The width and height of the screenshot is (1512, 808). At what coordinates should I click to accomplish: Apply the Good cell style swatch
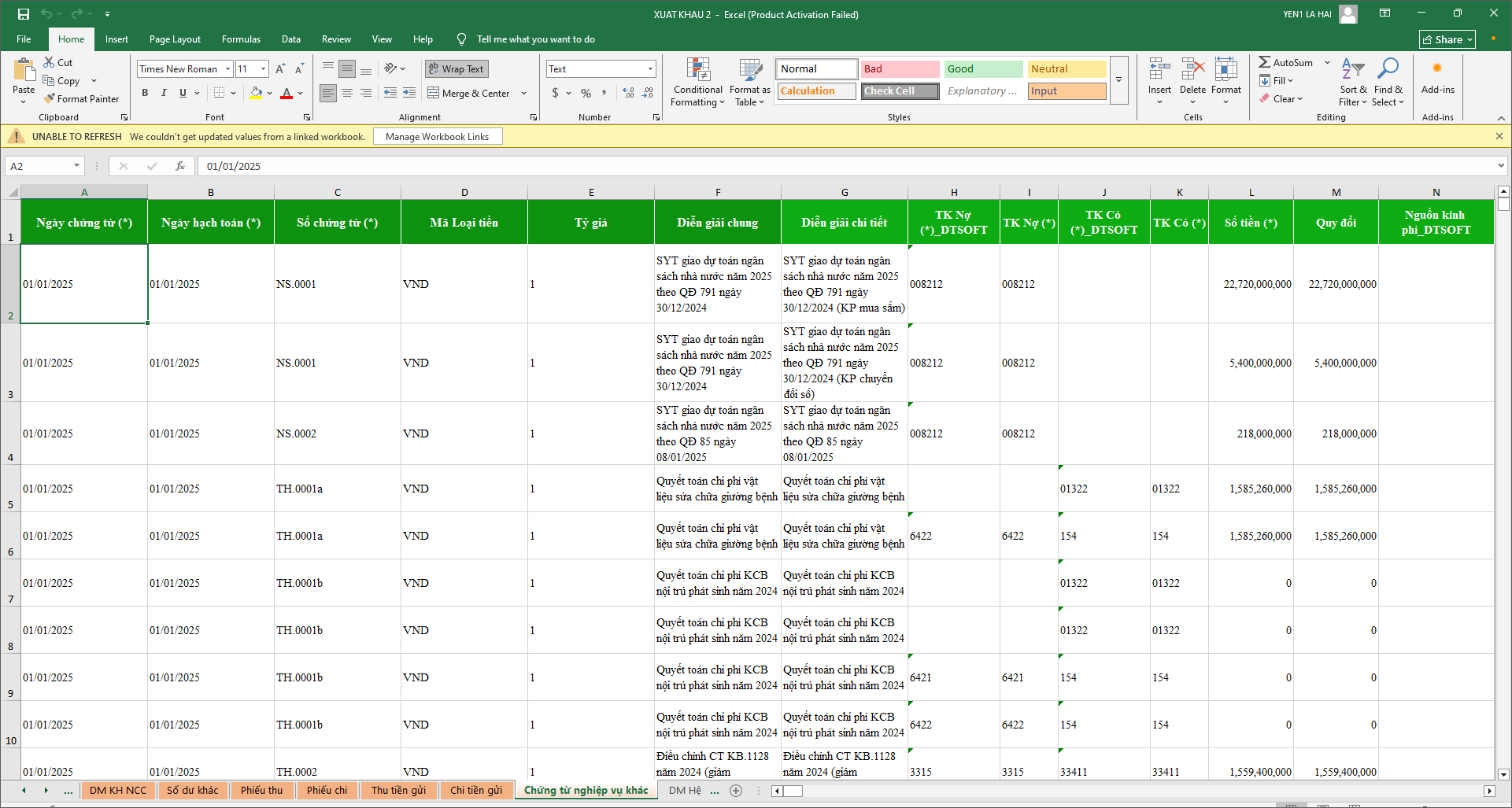pos(982,69)
